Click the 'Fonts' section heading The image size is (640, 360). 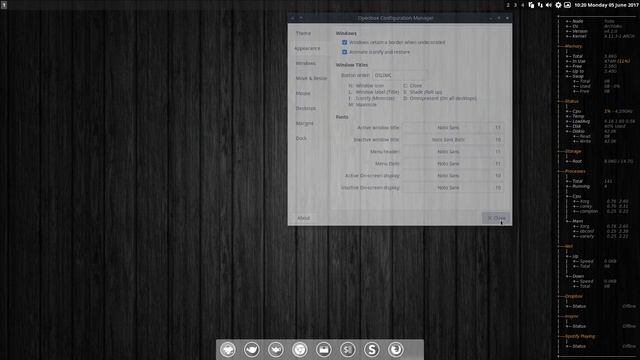pyautogui.click(x=342, y=117)
